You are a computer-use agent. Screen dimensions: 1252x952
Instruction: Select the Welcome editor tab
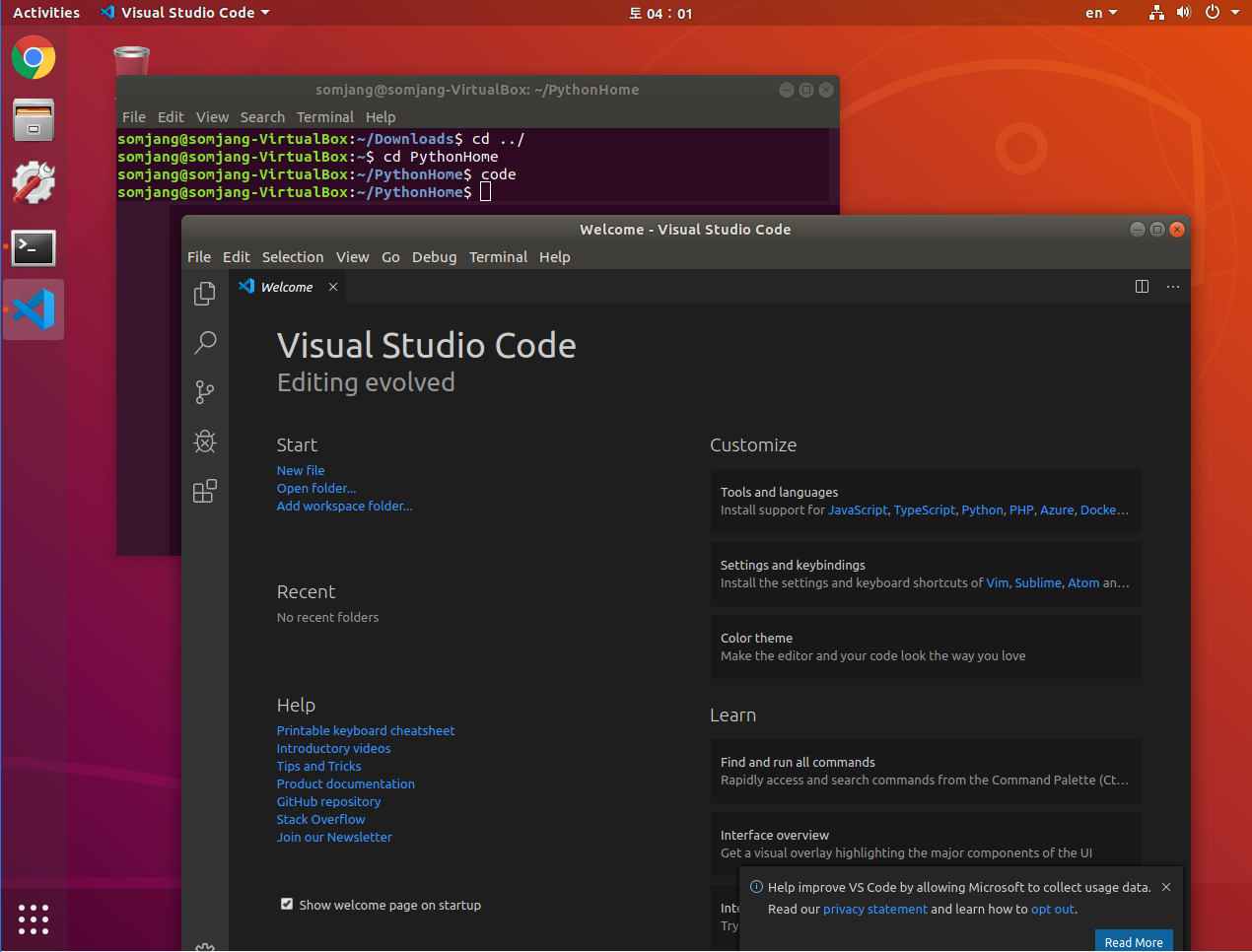pyautogui.click(x=287, y=287)
